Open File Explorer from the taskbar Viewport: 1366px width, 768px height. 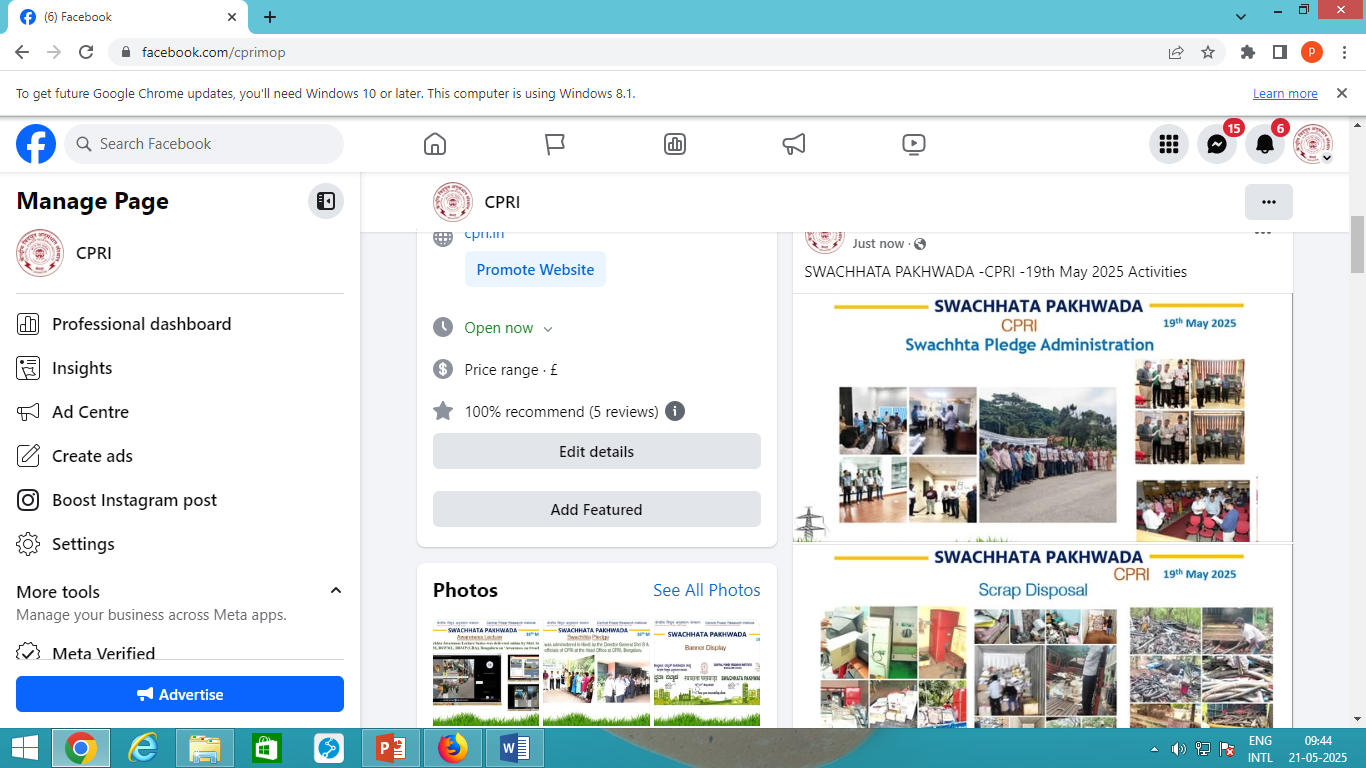click(205, 748)
